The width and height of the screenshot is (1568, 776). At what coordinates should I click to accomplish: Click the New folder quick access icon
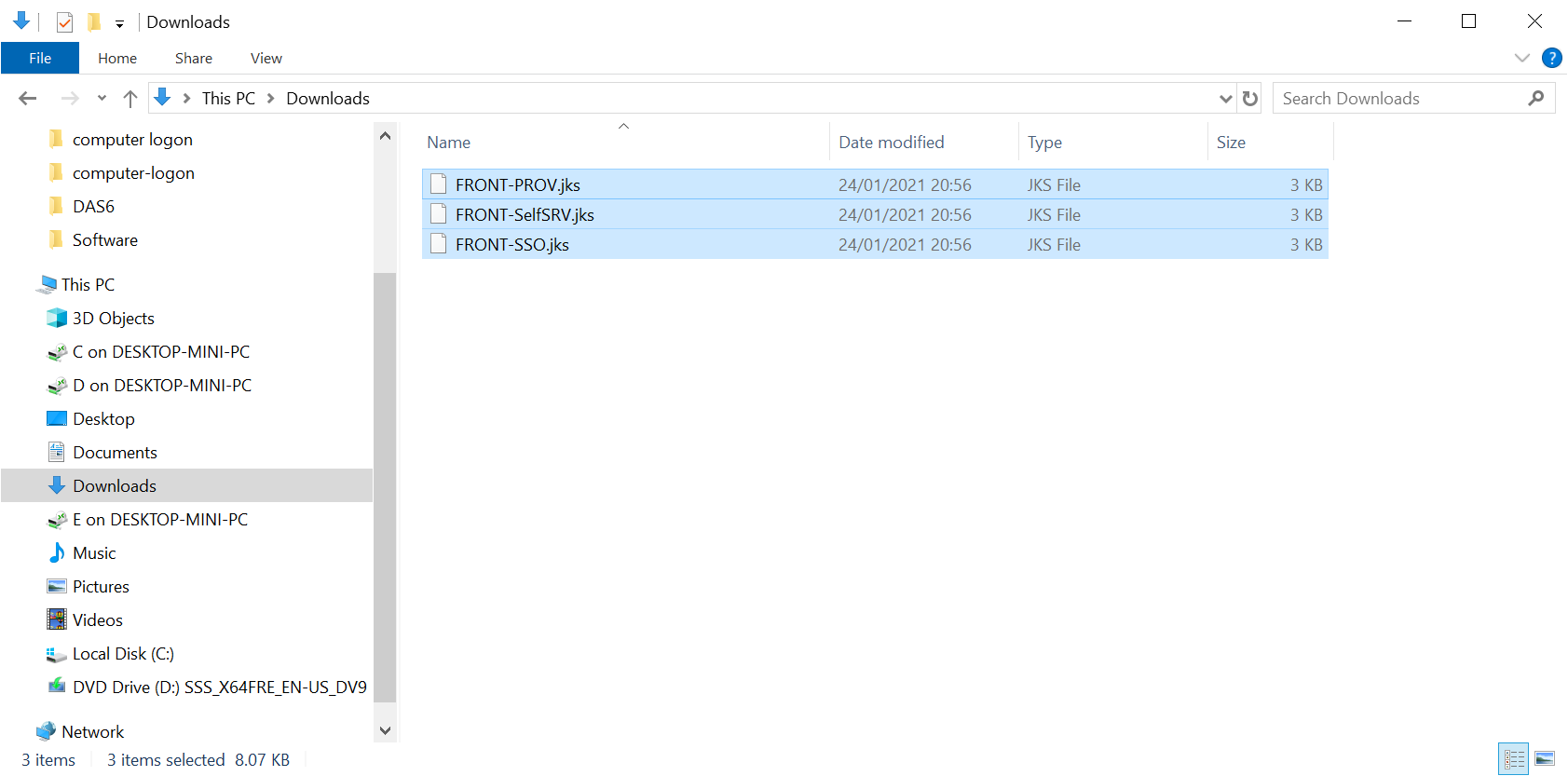point(94,21)
